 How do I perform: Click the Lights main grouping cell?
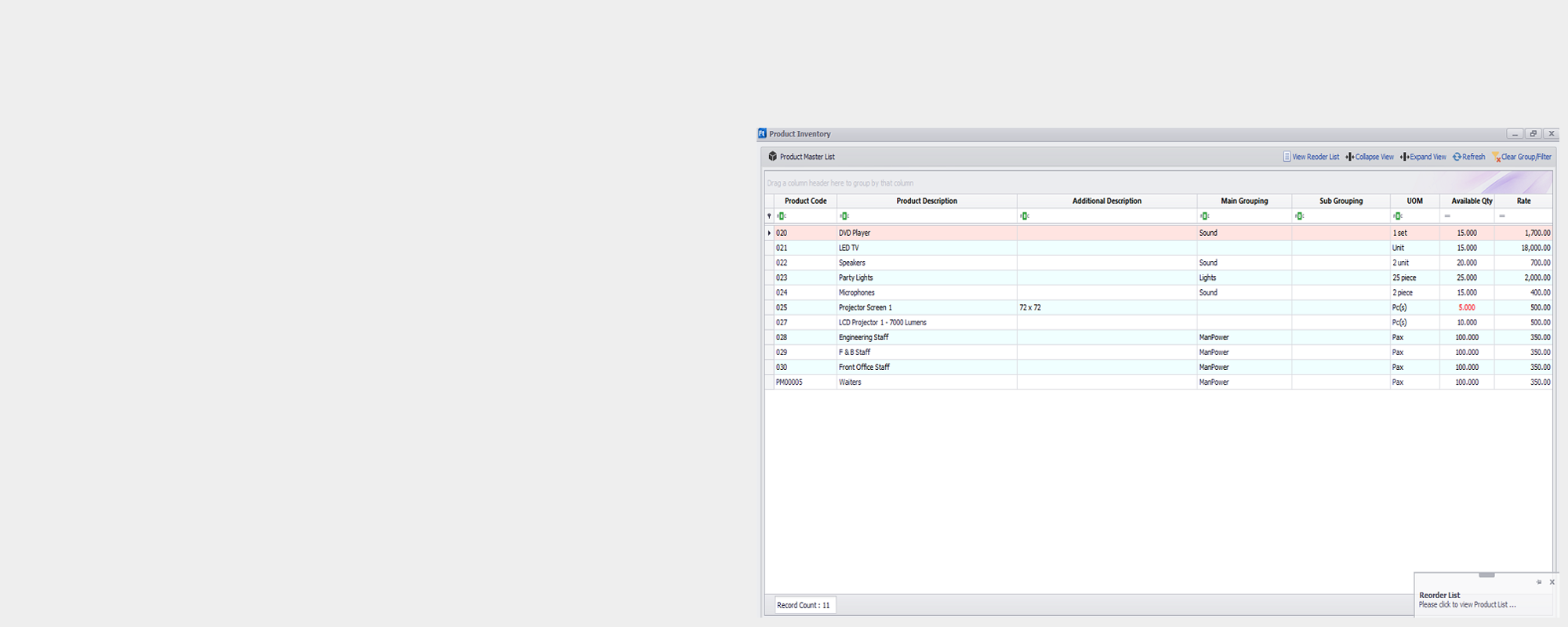point(1244,277)
